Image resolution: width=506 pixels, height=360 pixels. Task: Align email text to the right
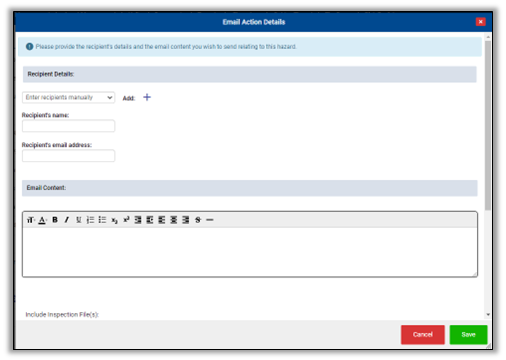pyautogui.click(x=186, y=220)
